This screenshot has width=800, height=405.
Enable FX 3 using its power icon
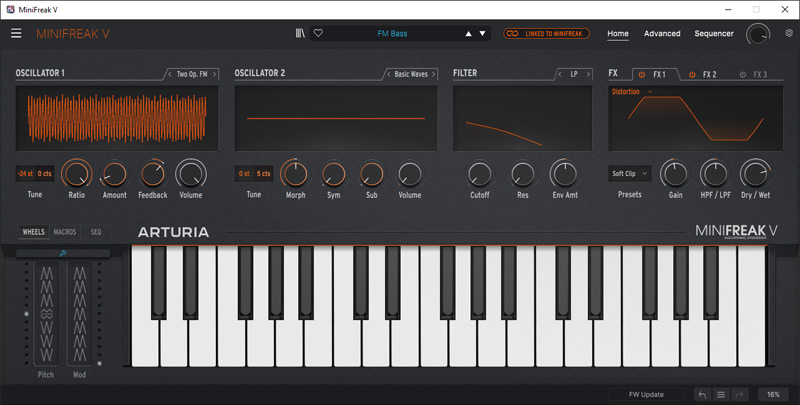(742, 74)
